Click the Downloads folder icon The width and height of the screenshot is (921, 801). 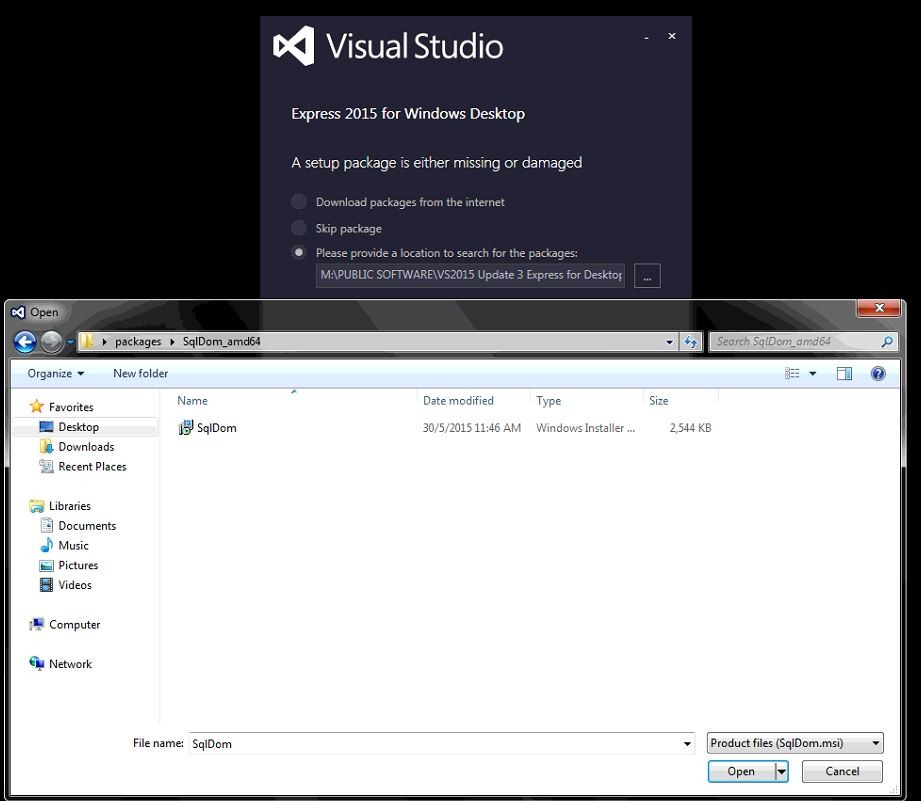tap(46, 446)
